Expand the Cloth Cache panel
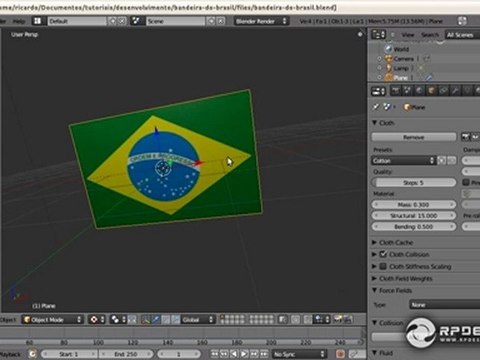 pyautogui.click(x=374, y=242)
